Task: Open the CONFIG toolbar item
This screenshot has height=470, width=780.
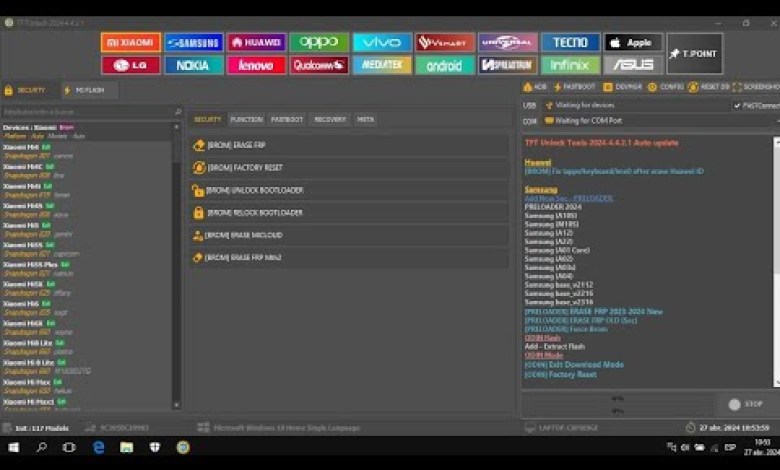Action: (x=666, y=87)
